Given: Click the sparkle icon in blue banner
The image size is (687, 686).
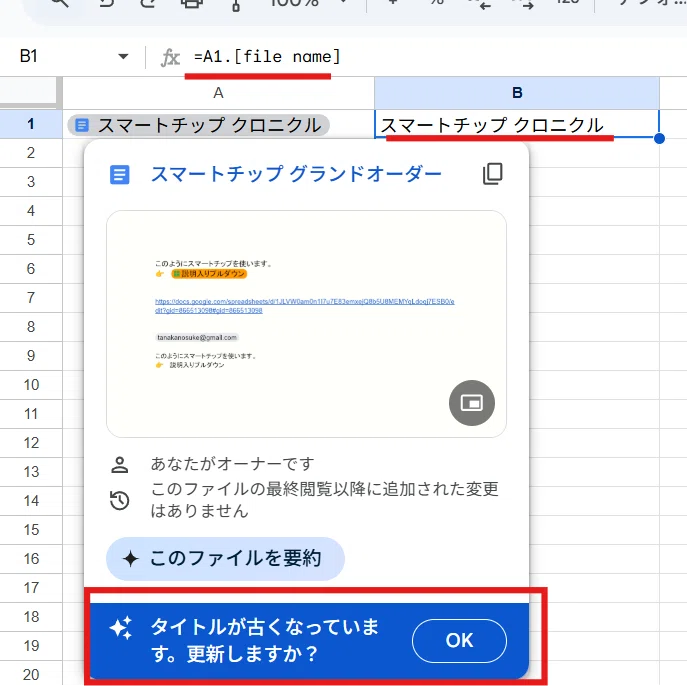Looking at the screenshot, I should point(120,628).
